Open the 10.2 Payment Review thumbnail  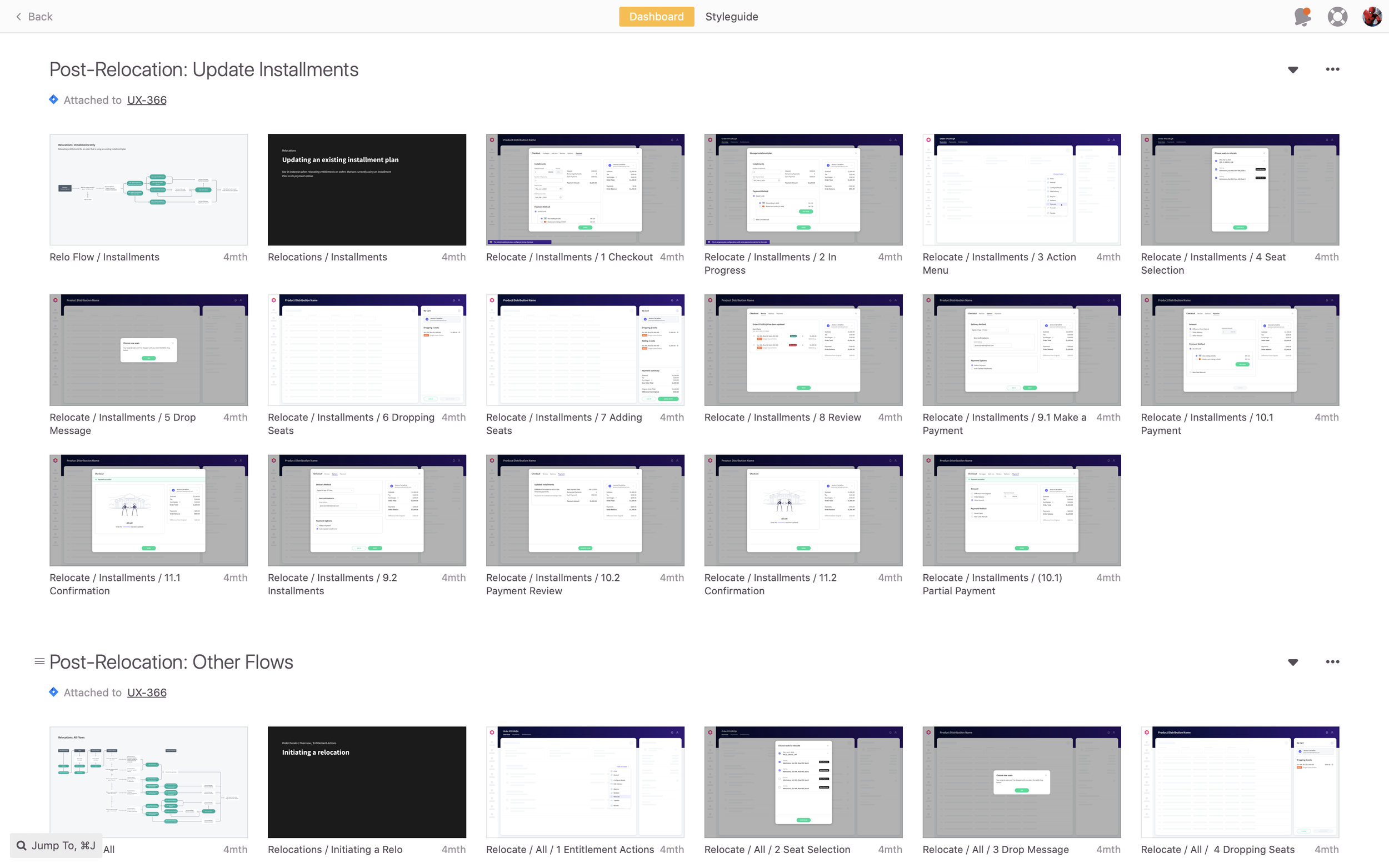point(585,510)
